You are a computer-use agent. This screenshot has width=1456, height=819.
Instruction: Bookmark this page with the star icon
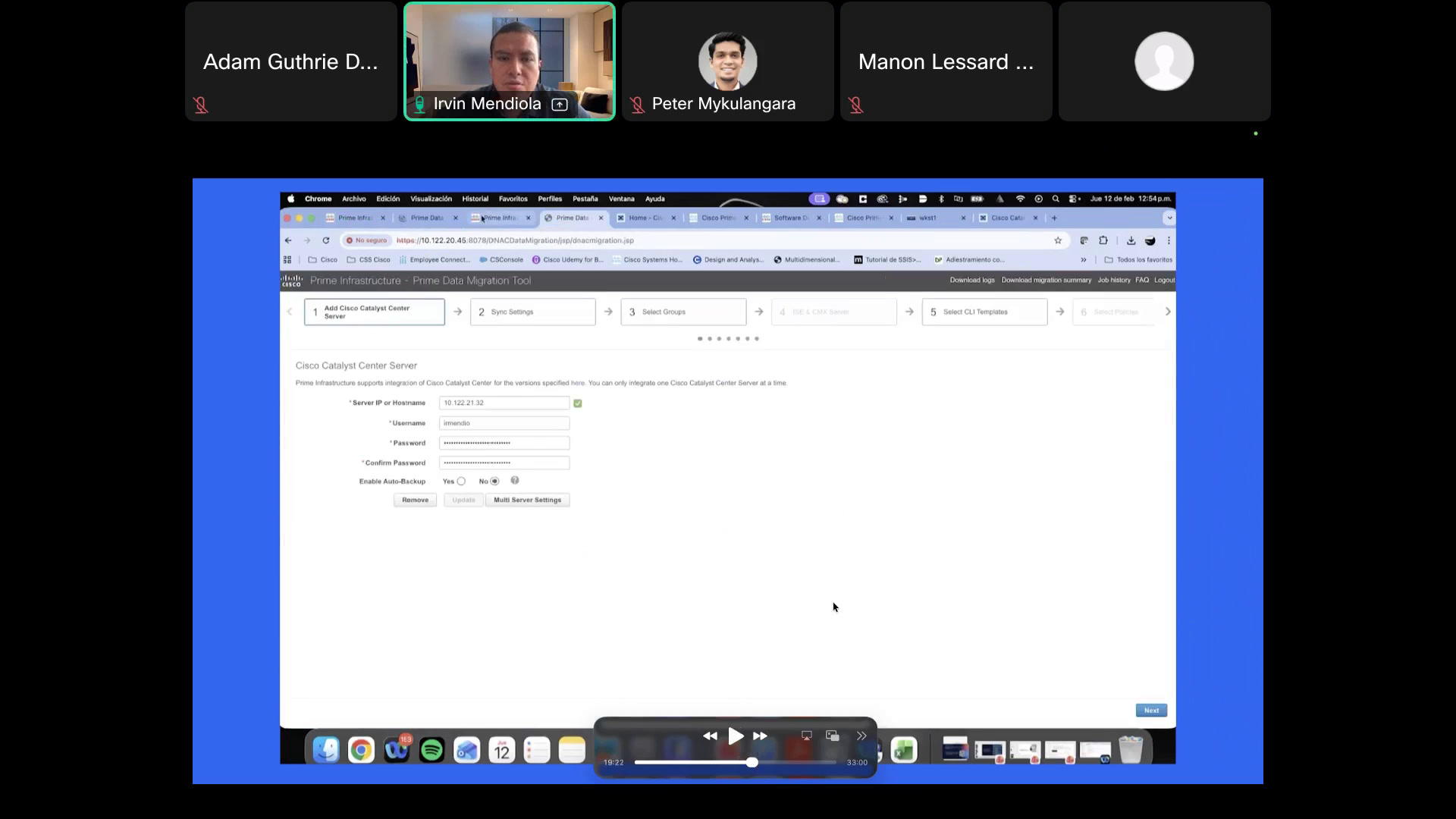pyautogui.click(x=1058, y=240)
